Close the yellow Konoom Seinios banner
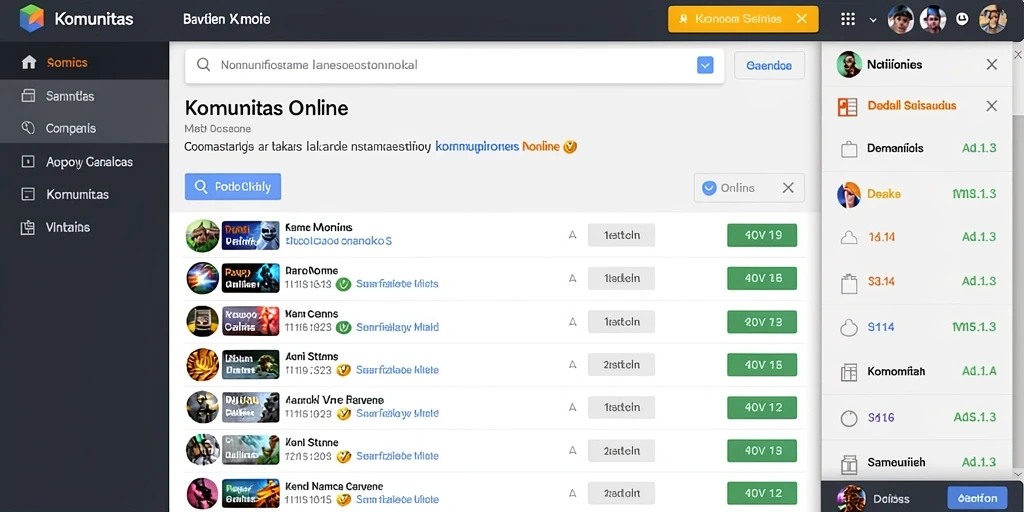Viewport: 1024px width, 512px height. 802,19
